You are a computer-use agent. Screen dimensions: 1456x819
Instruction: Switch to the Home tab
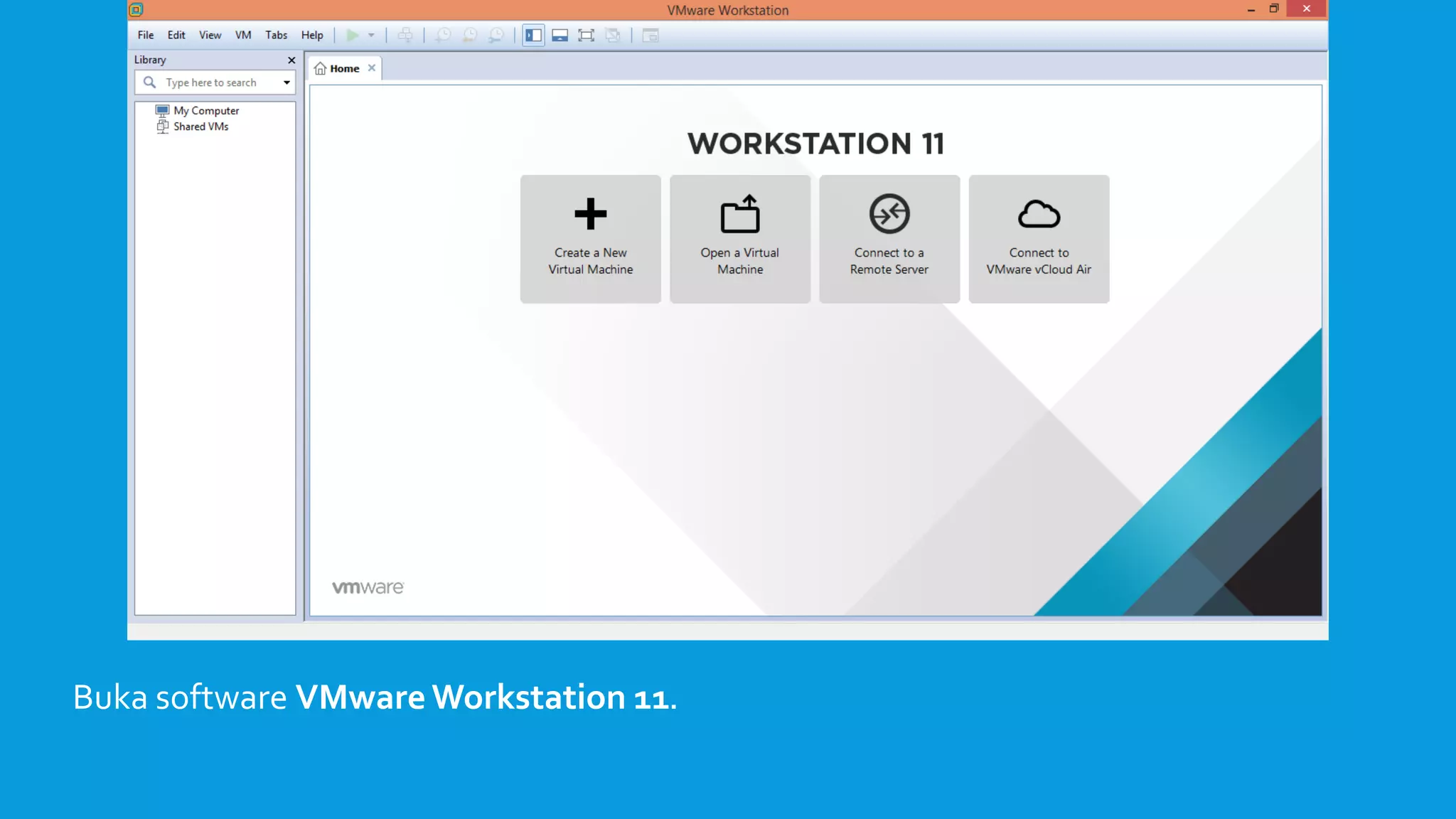coord(344,69)
